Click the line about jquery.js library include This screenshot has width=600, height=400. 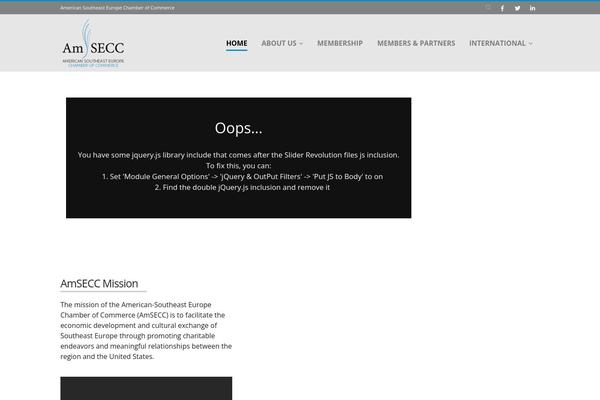click(238, 155)
